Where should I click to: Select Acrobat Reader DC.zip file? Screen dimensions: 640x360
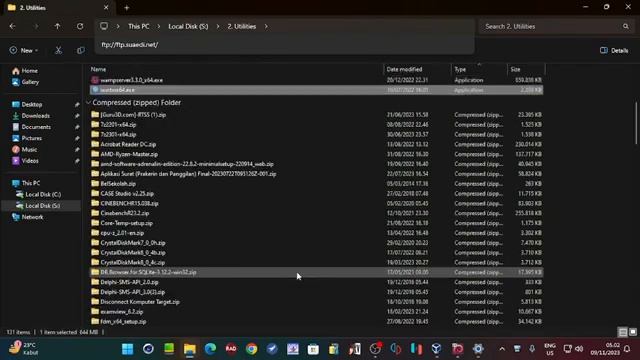(316, 144)
